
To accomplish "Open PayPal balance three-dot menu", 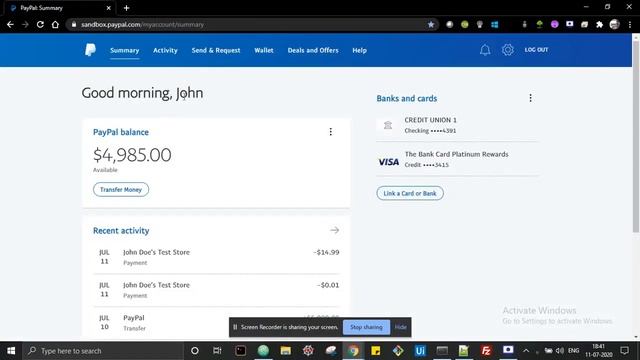I will pyautogui.click(x=331, y=132).
